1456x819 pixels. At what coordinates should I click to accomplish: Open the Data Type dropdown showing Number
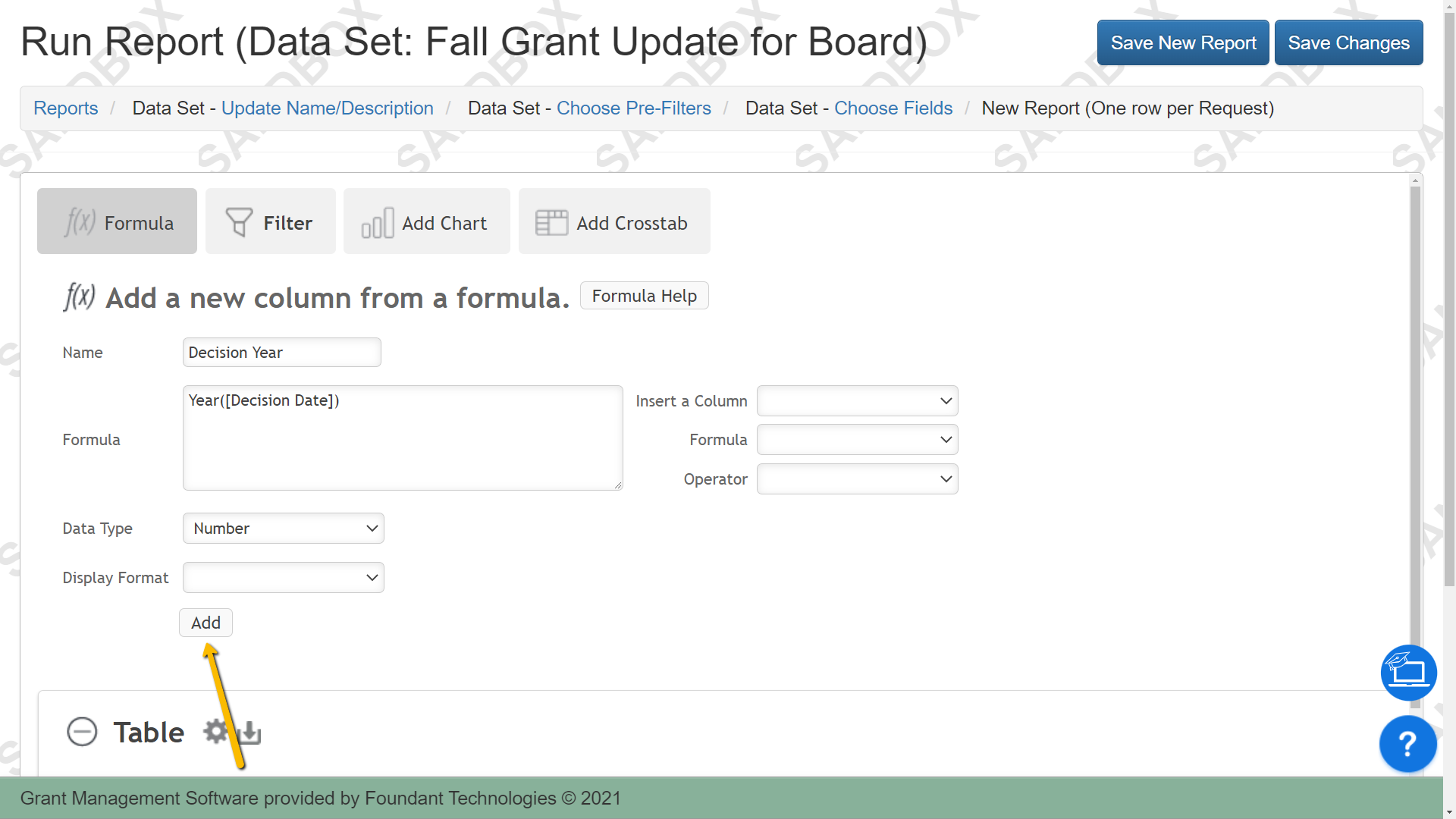pyautogui.click(x=284, y=529)
